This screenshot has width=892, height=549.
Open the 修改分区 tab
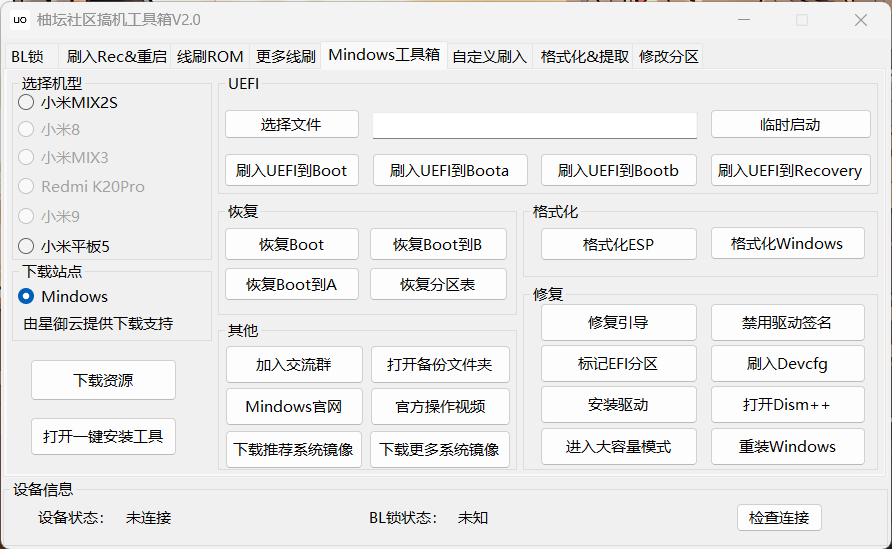click(668, 56)
